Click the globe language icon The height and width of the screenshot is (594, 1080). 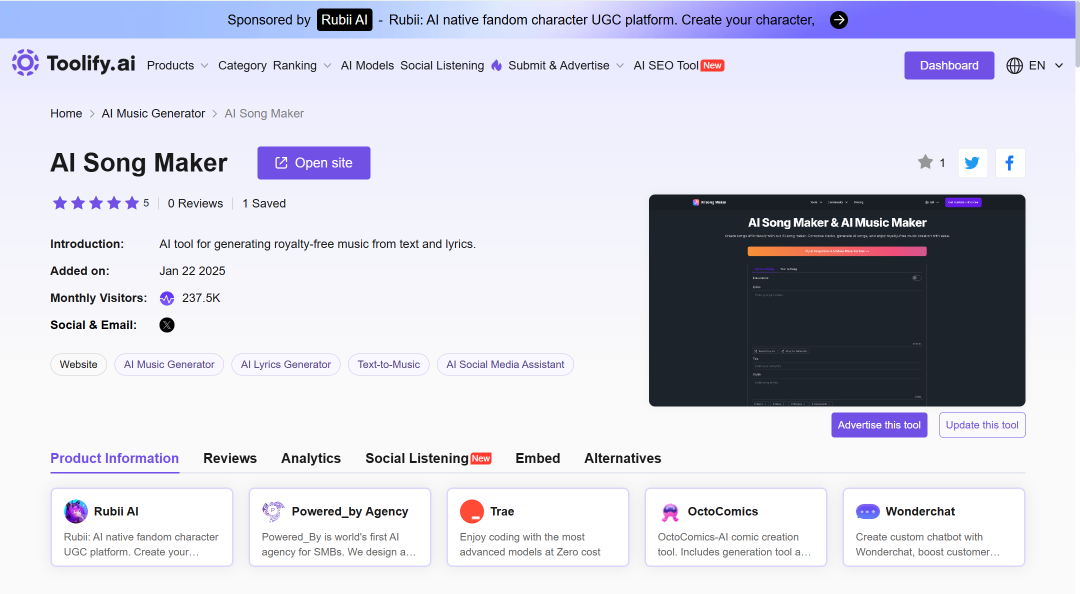pyautogui.click(x=1014, y=65)
